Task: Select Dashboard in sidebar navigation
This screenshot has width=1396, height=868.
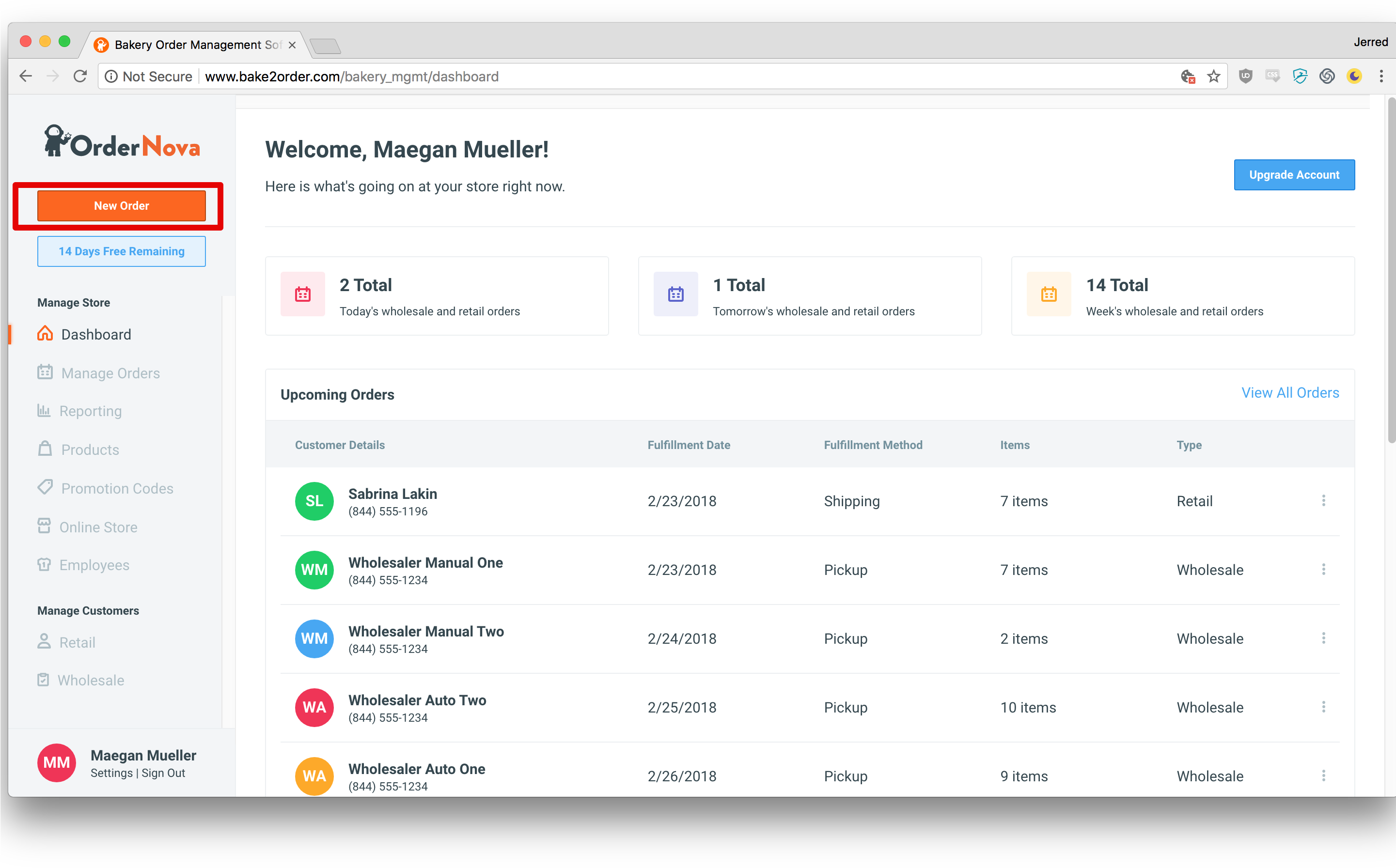Action: (x=96, y=334)
